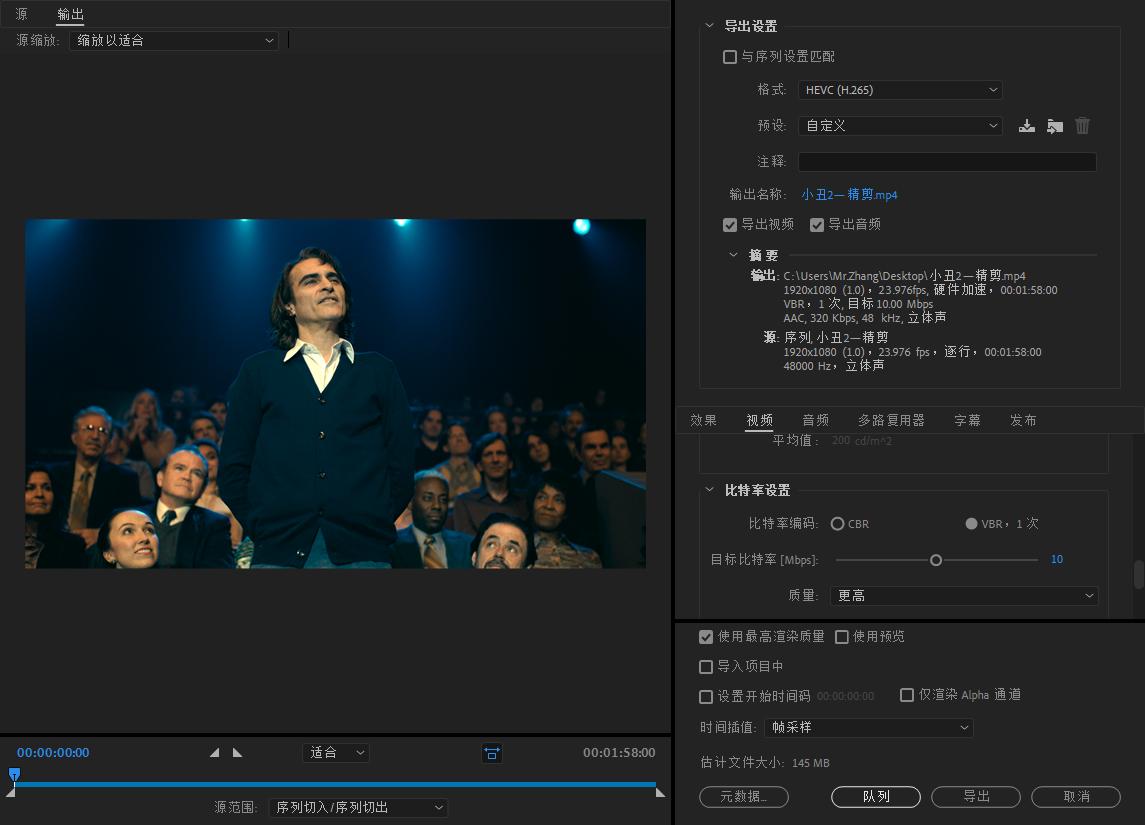
Task: Import a preset using the folder icon
Action: 1054,126
